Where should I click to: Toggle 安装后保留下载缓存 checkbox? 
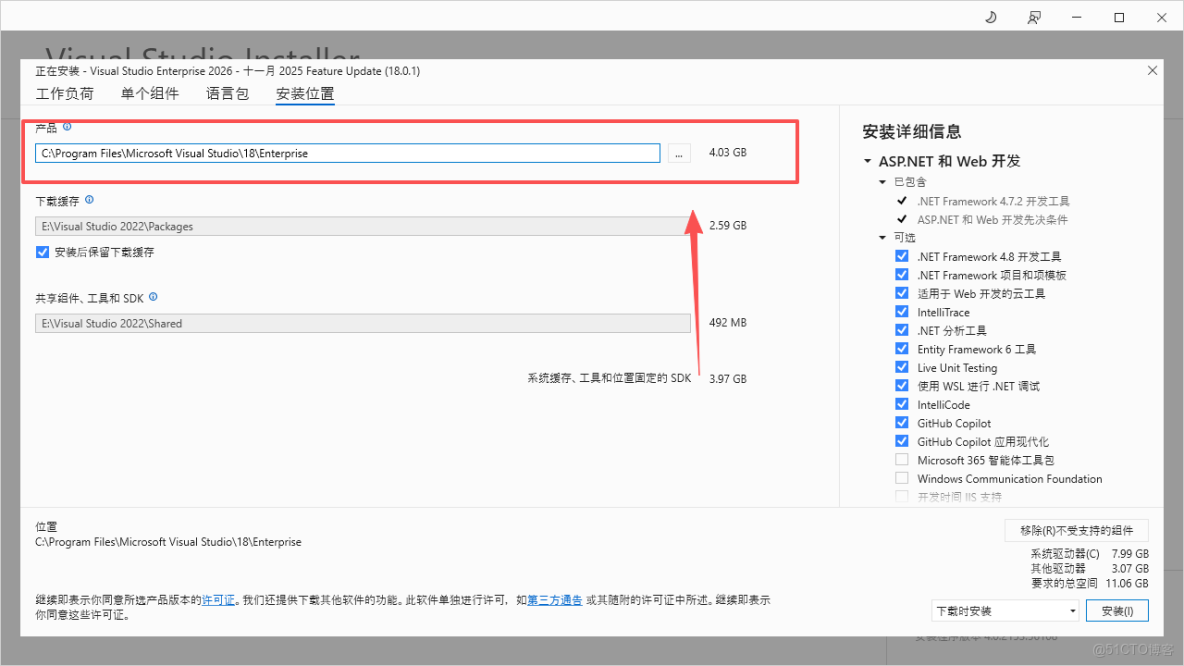(42, 252)
